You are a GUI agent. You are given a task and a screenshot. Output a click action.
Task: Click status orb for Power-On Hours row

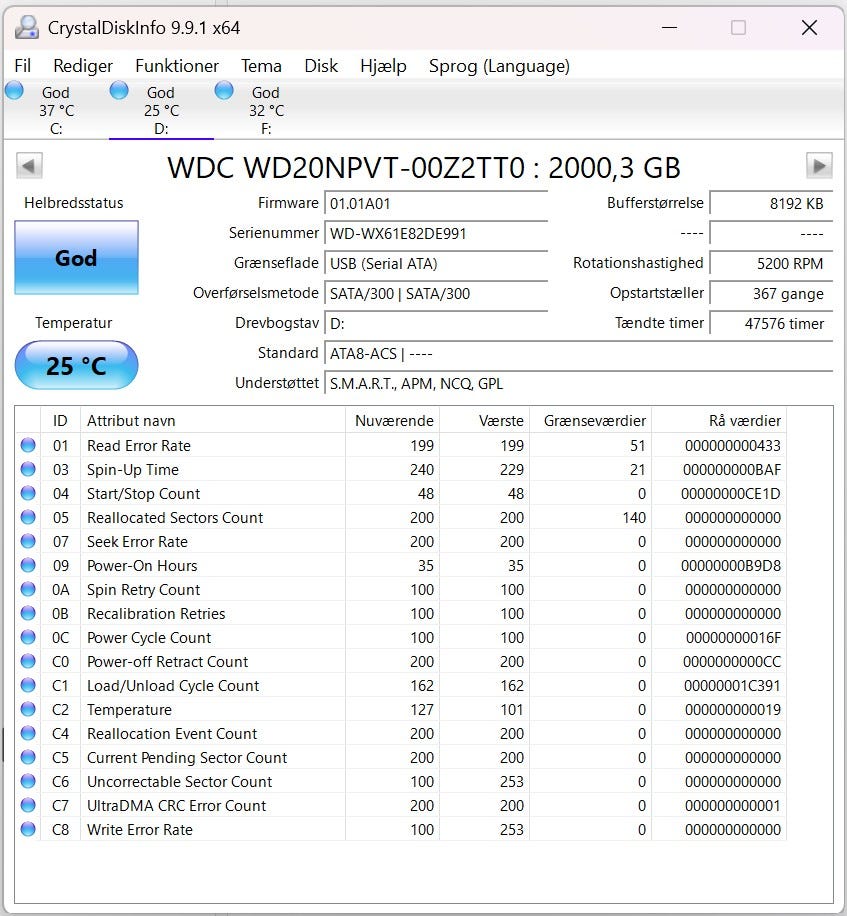click(x=28, y=565)
